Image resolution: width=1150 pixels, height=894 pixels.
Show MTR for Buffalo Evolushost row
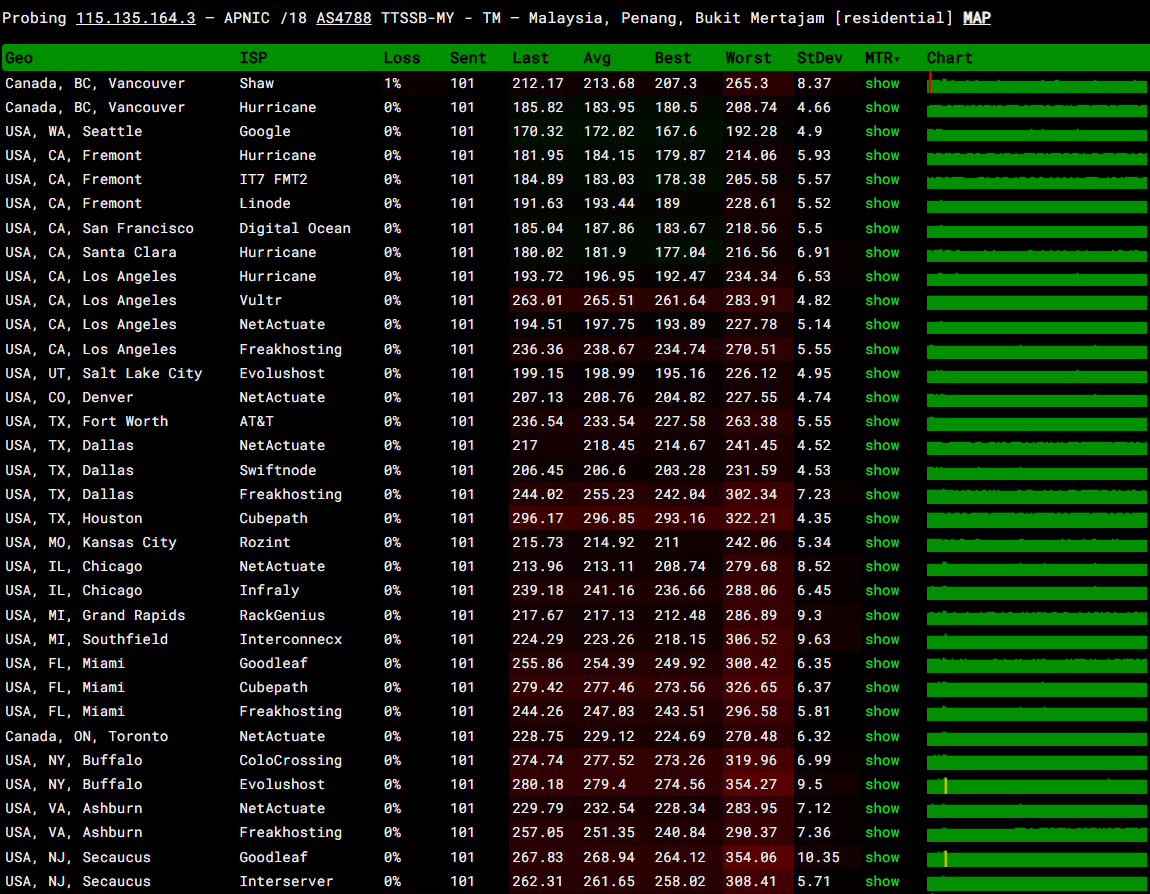(882, 785)
